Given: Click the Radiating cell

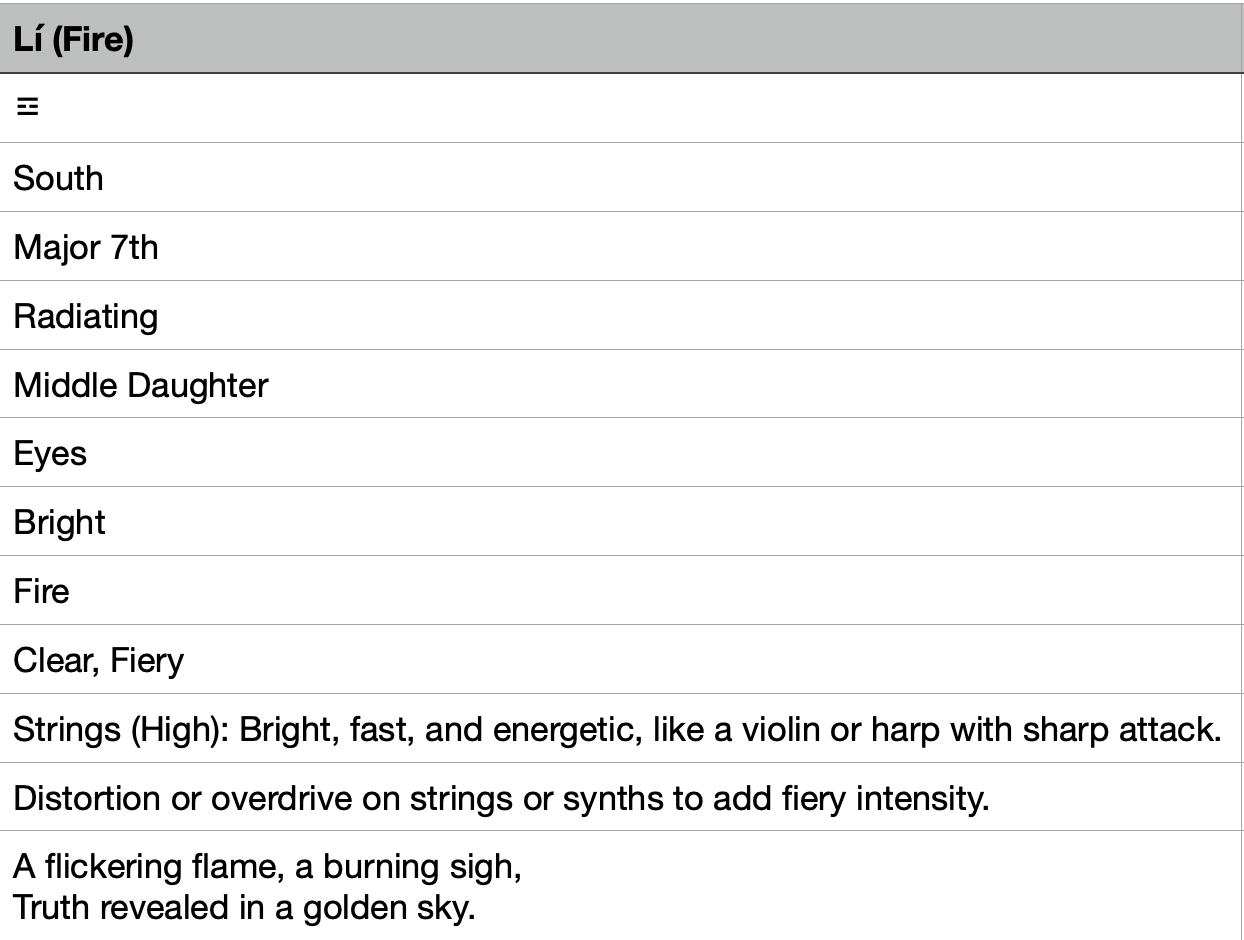Looking at the screenshot, I should tap(86, 316).
